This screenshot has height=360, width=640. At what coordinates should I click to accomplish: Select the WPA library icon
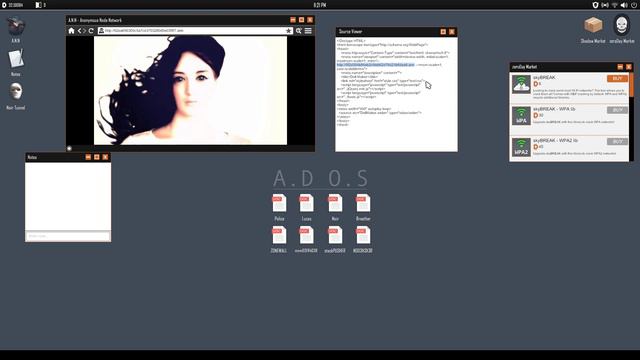pyautogui.click(x=521, y=116)
